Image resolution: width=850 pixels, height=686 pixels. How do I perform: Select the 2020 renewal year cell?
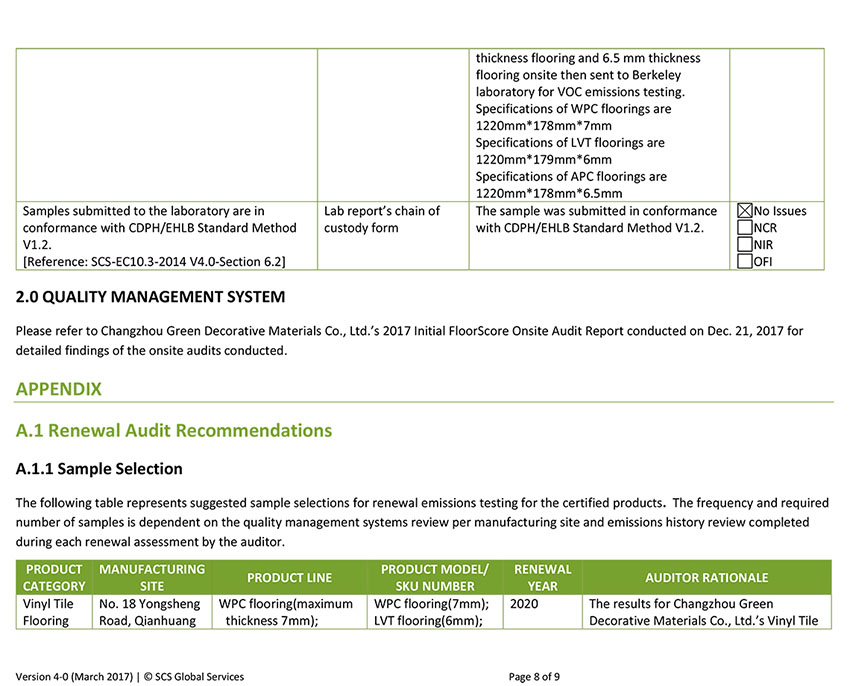coord(525,604)
